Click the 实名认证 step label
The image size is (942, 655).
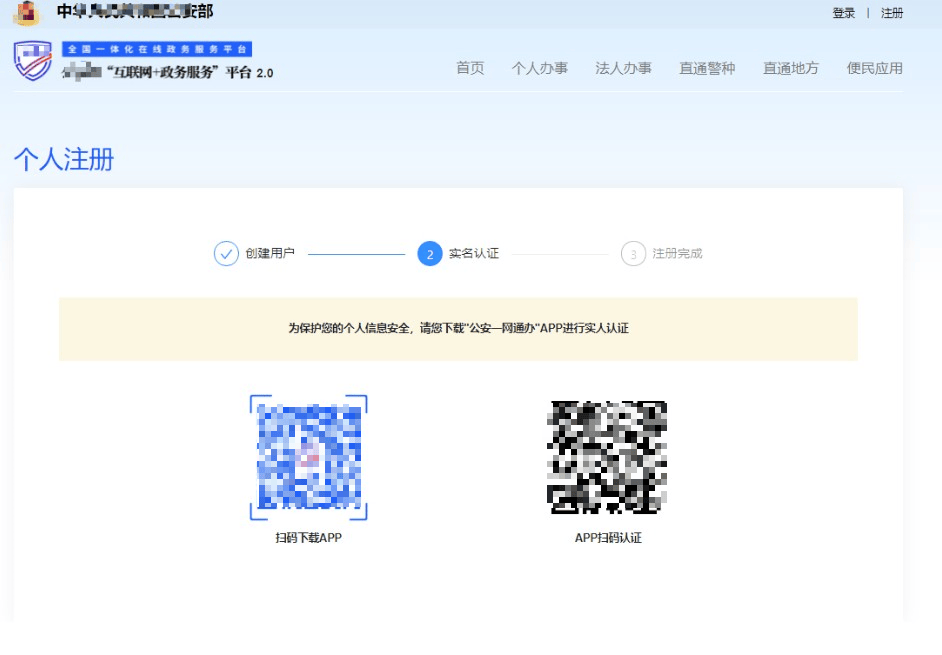[x=474, y=254]
